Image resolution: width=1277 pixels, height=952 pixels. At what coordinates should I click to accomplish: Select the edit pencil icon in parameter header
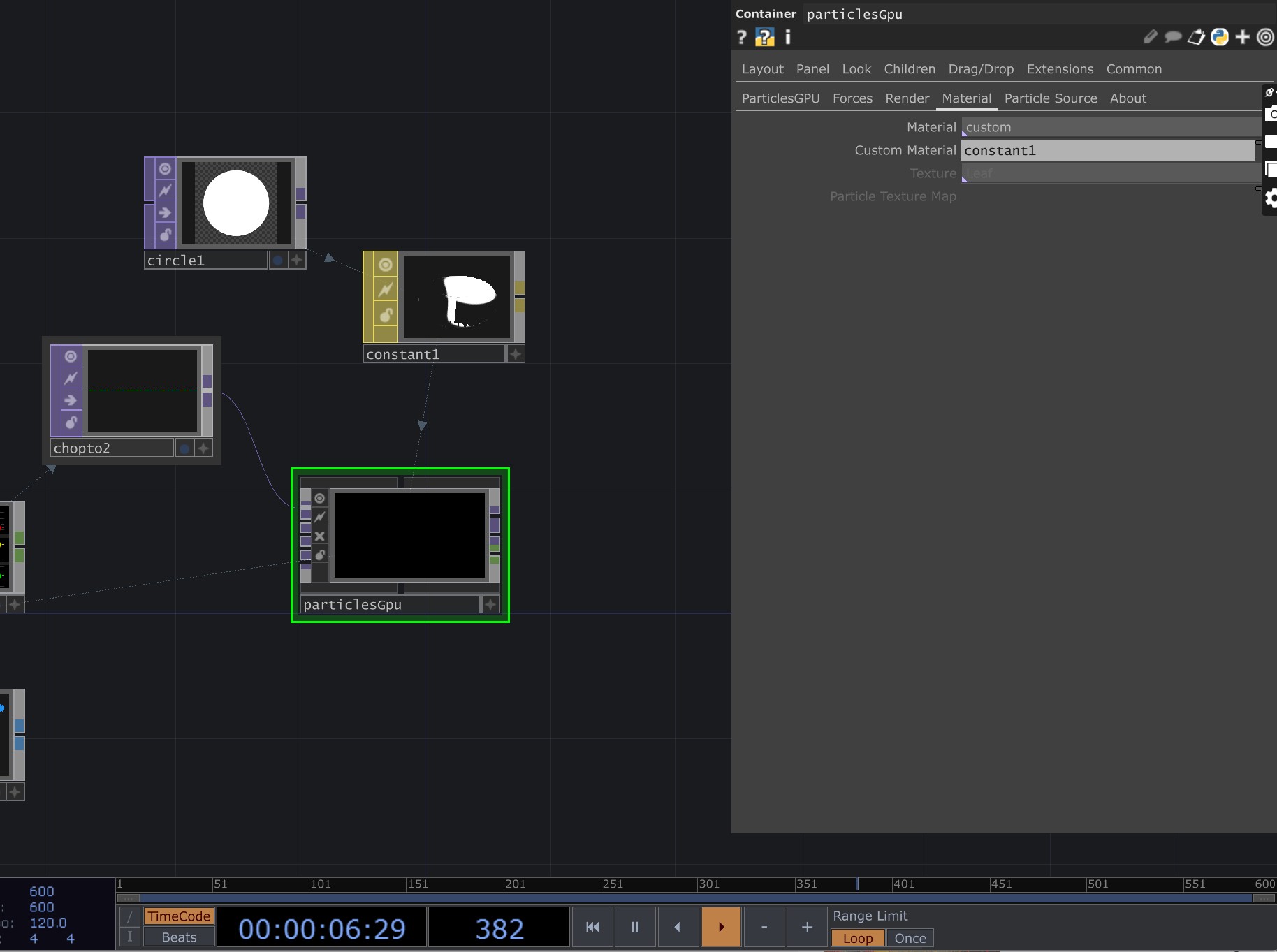[x=1150, y=37]
